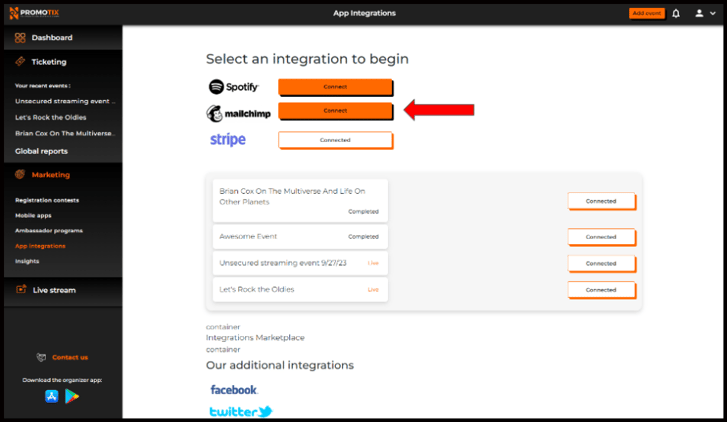The image size is (727, 422).
Task: Select the Awesome Event row
Action: point(300,237)
